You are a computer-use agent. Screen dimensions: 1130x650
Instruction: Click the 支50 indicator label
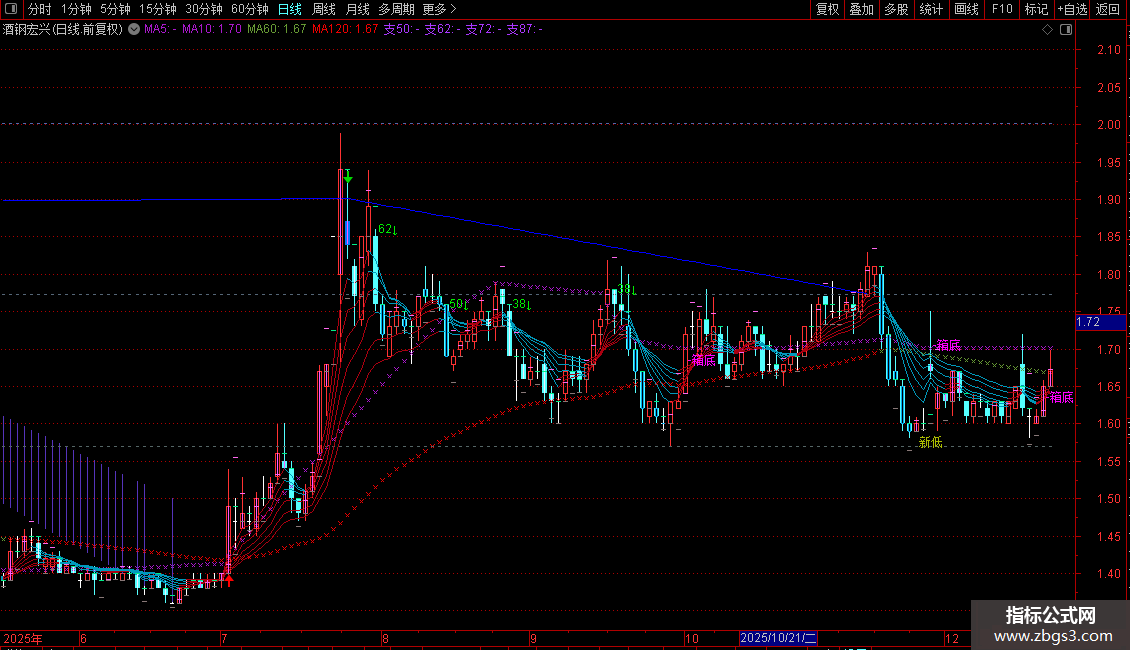(401, 30)
